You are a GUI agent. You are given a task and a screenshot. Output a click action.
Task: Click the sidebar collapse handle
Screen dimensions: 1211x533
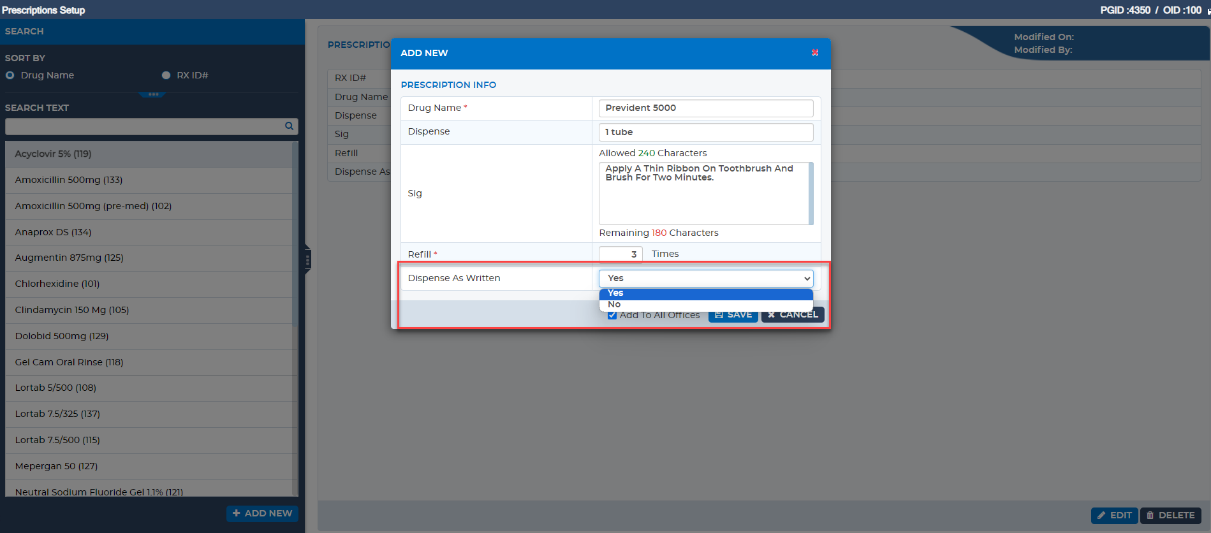[308, 259]
